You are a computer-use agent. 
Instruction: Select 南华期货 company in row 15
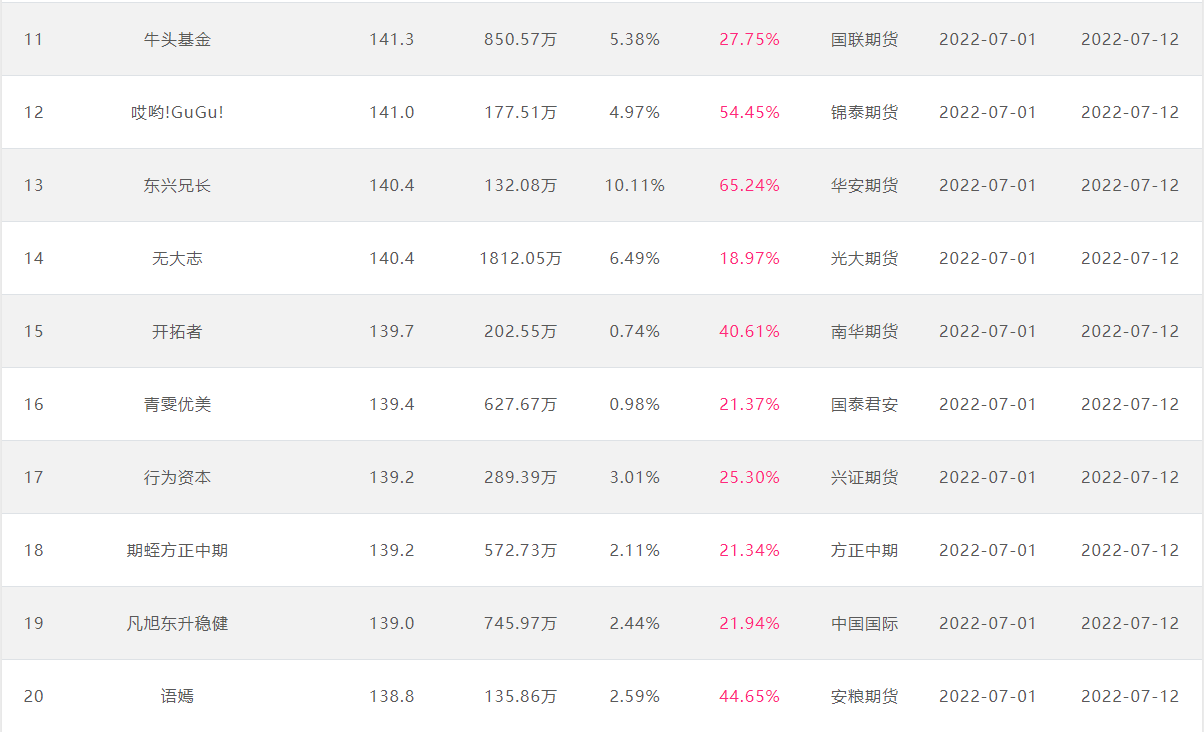click(x=864, y=332)
